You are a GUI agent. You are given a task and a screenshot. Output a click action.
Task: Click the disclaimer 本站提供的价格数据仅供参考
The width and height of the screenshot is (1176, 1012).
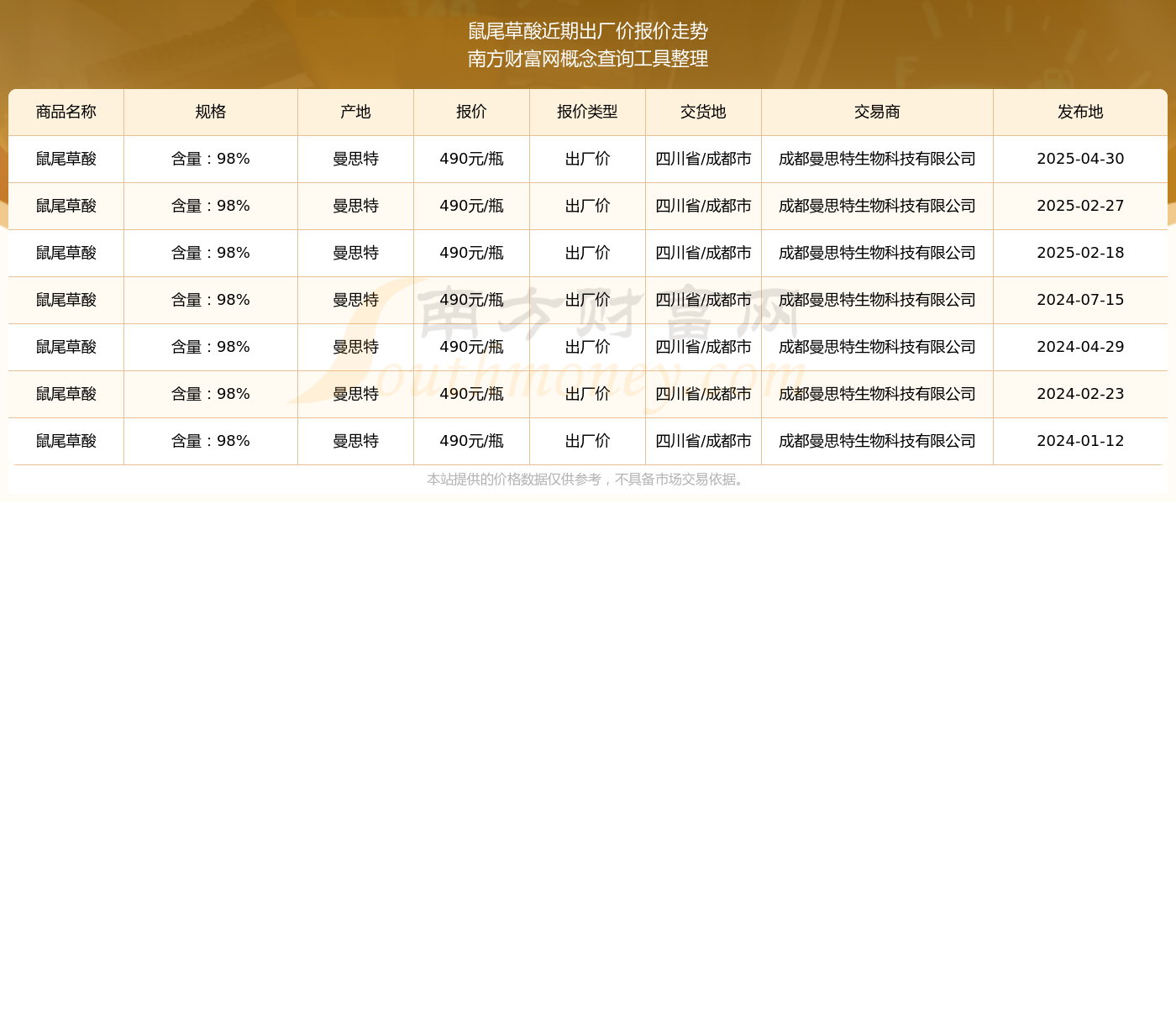point(514,480)
